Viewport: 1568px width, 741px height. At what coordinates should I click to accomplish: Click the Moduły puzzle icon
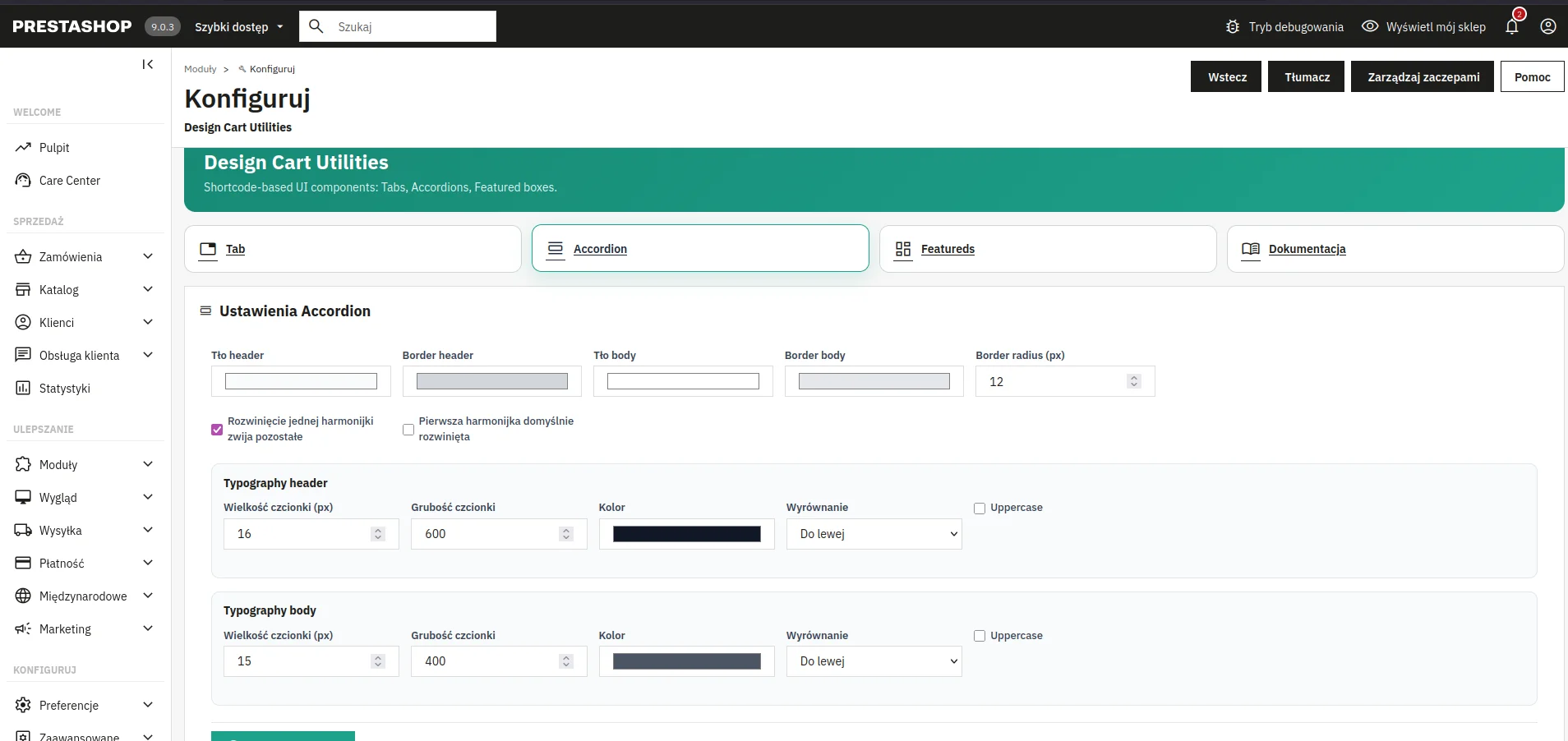point(23,465)
